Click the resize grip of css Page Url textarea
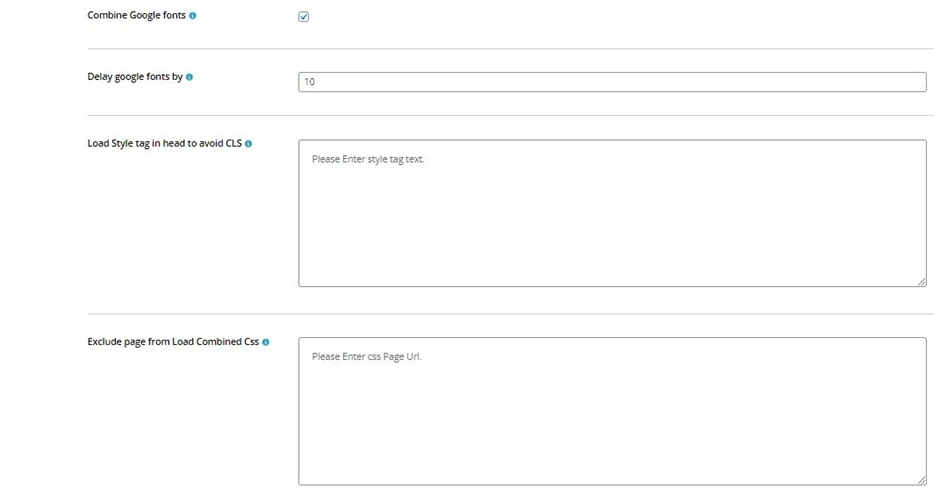Screen dimensions: 940x496 pyautogui.click(x=921, y=480)
